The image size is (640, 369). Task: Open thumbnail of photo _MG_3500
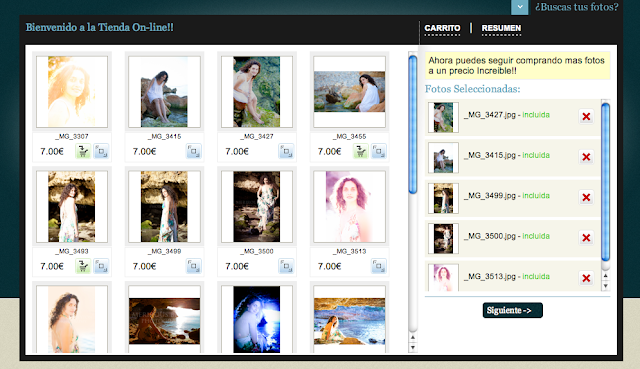point(257,207)
